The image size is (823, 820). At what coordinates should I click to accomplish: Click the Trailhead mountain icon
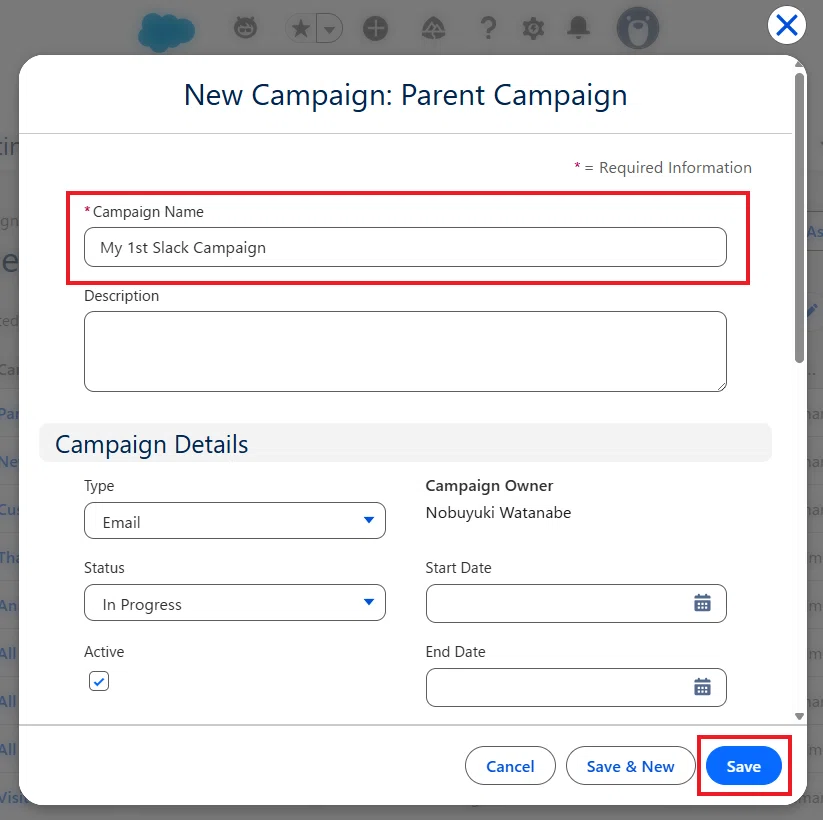434,28
